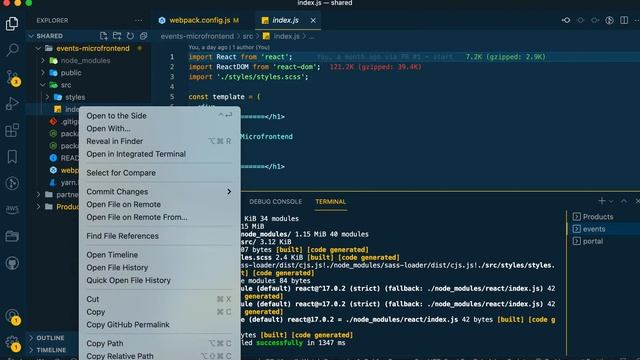Switch to the Debug Console panel tab
The width and height of the screenshot is (640, 360).
pos(276,202)
